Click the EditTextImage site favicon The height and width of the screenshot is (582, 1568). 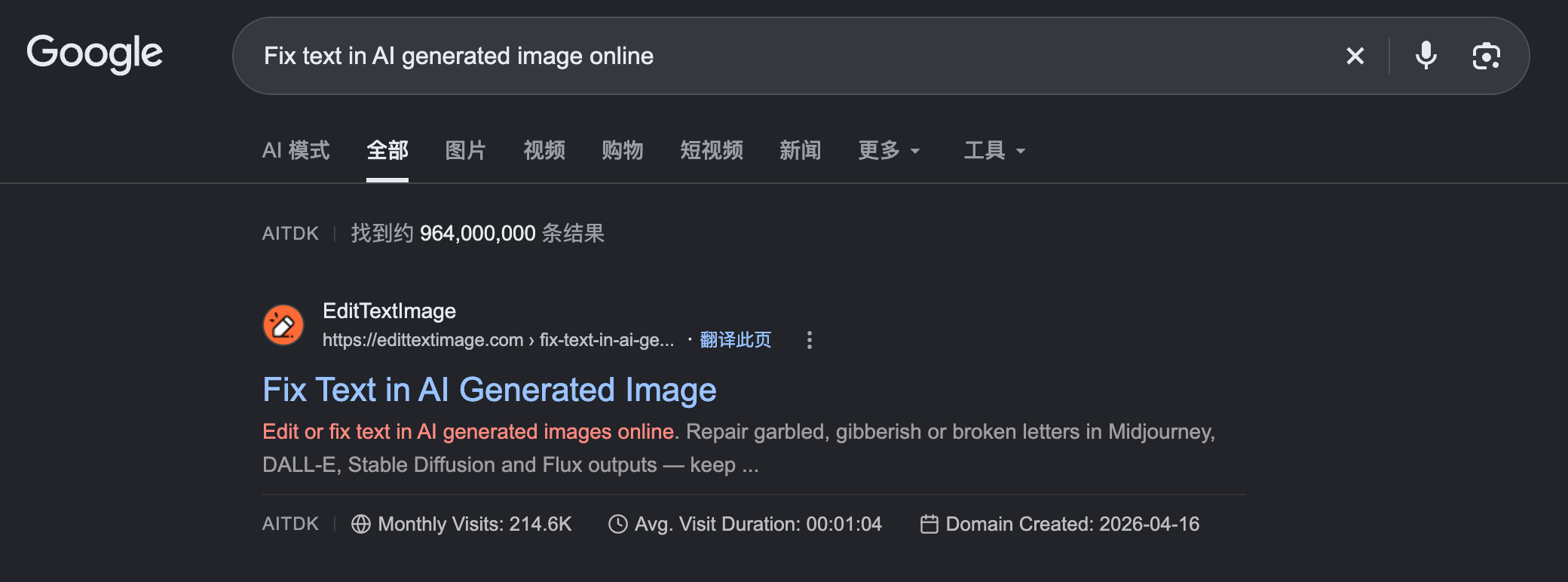click(283, 325)
